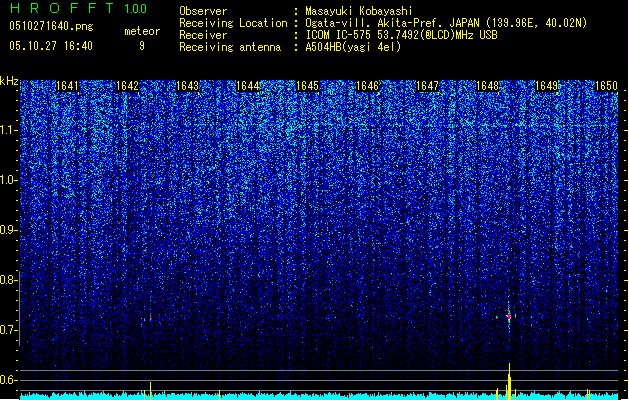
Task: Click the 1.0 kHz frequency tick label
Action: point(8,180)
